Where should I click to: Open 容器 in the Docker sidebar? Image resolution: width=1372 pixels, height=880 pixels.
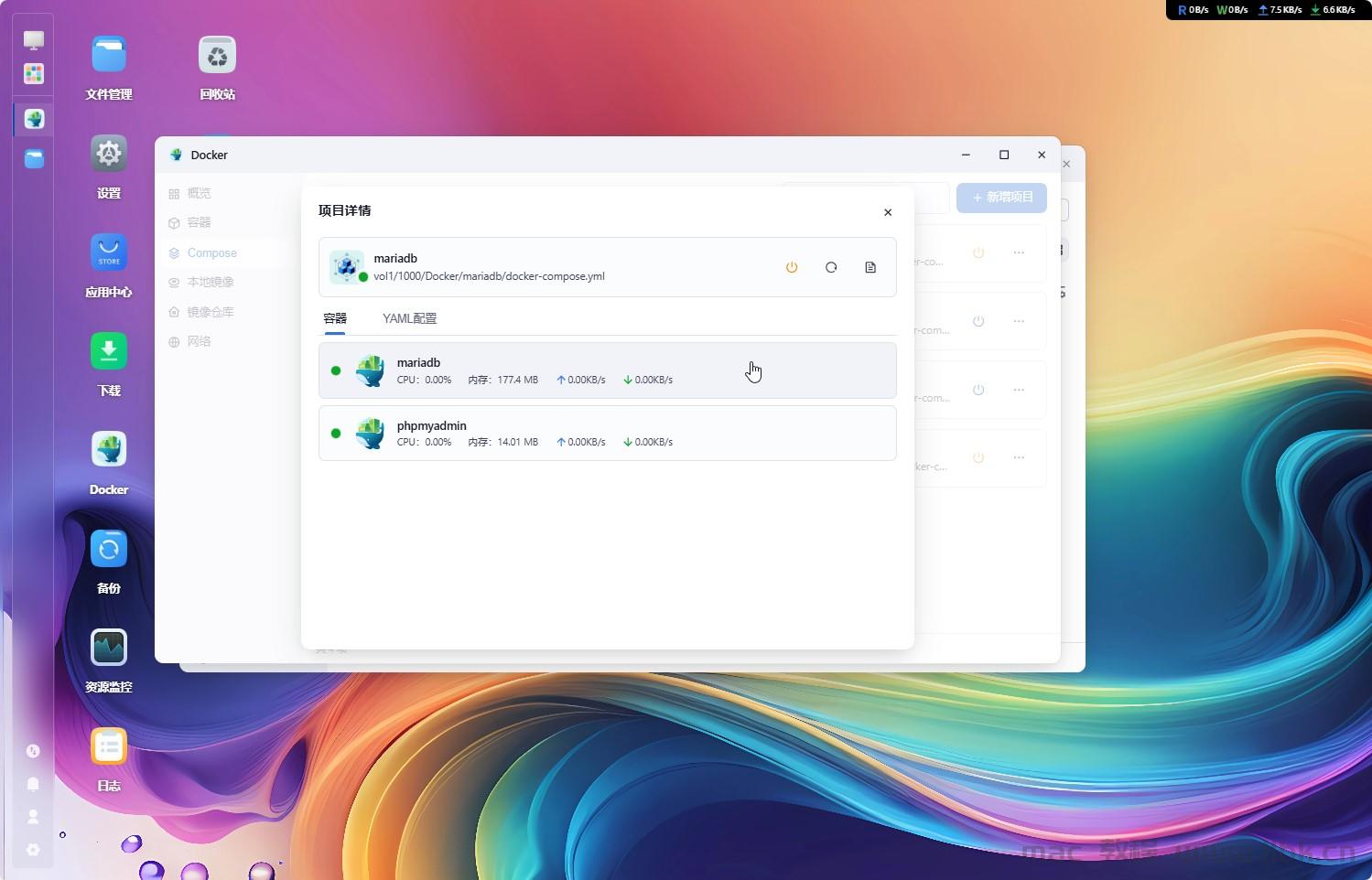click(199, 222)
